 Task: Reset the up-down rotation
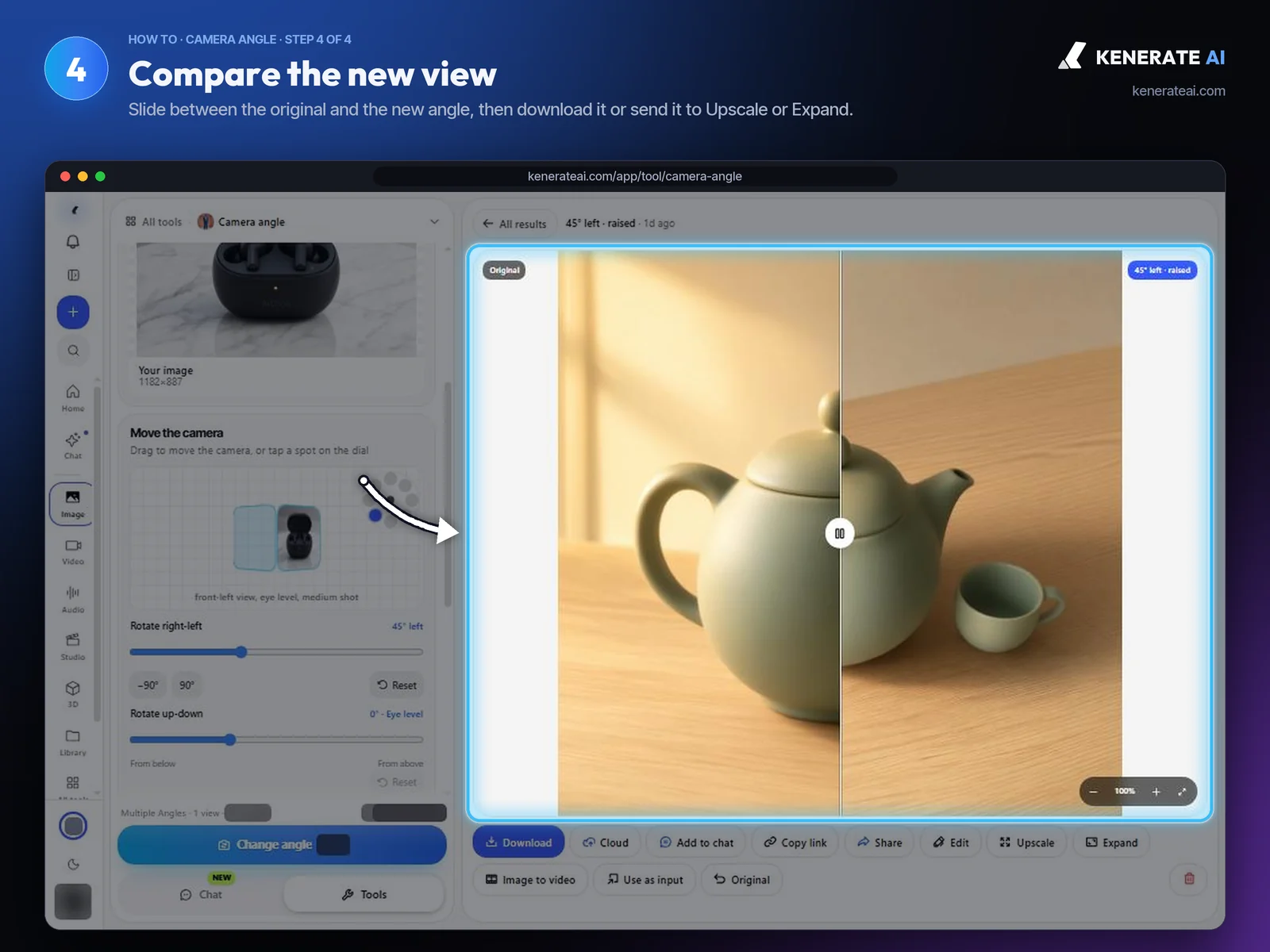pos(397,782)
